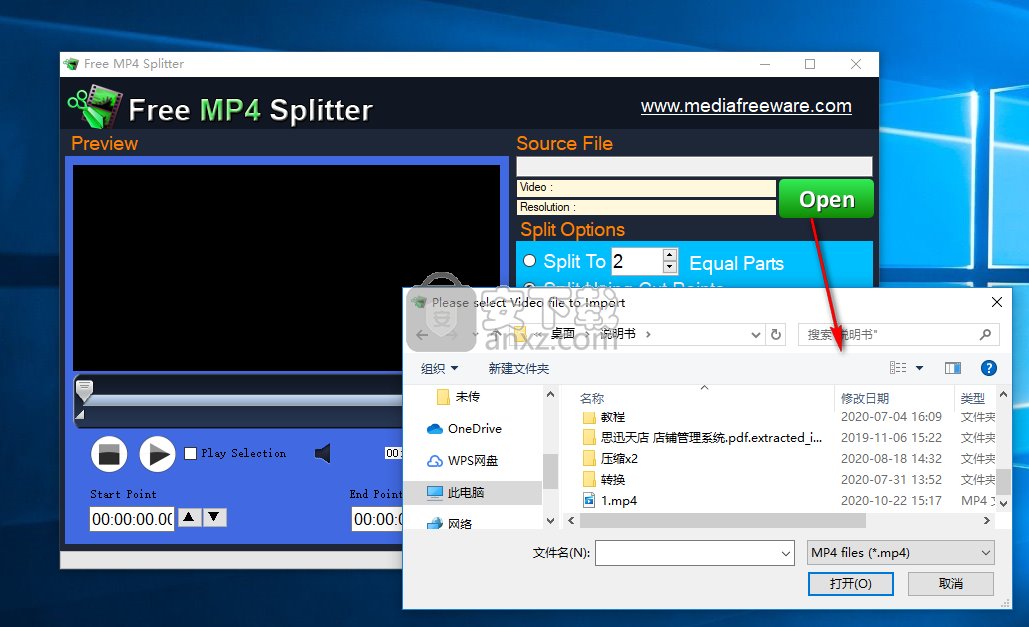The image size is (1029, 627).
Task: Open help with the blue question icon
Action: pos(988,368)
